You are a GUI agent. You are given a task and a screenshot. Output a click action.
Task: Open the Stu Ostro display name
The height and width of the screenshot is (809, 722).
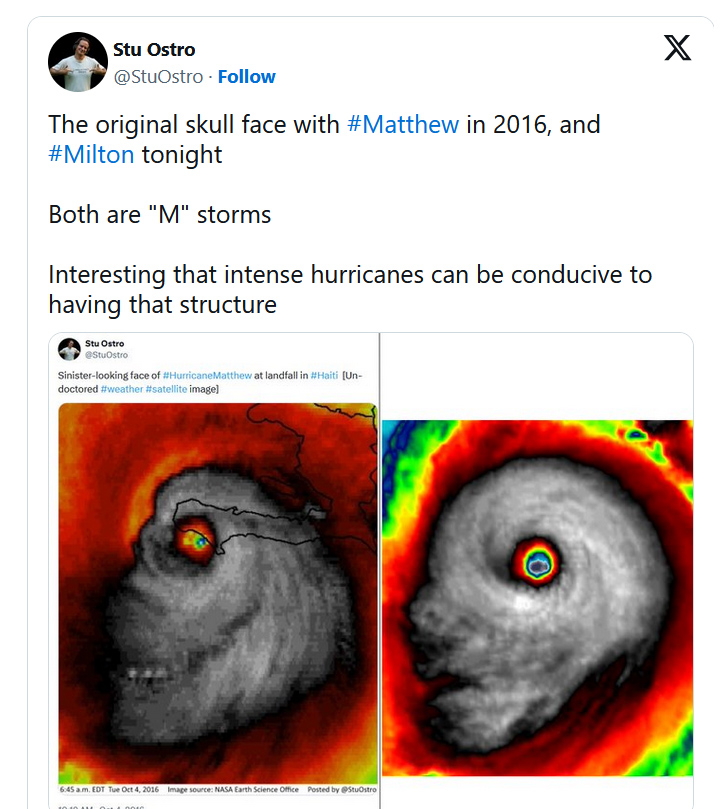[x=154, y=50]
